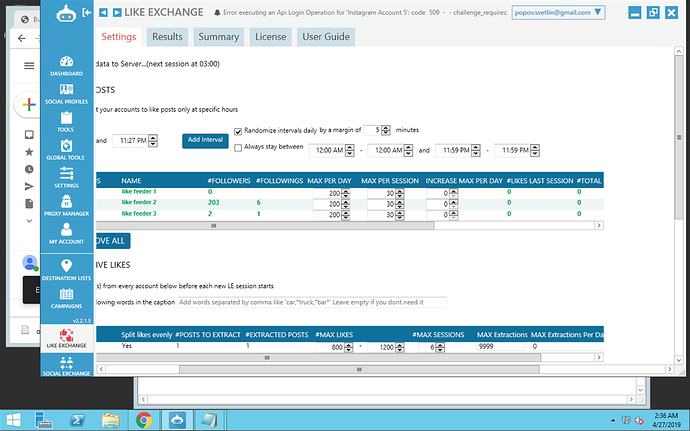Switch to Summary tab
This screenshot has width=690, height=431.
(219, 37)
